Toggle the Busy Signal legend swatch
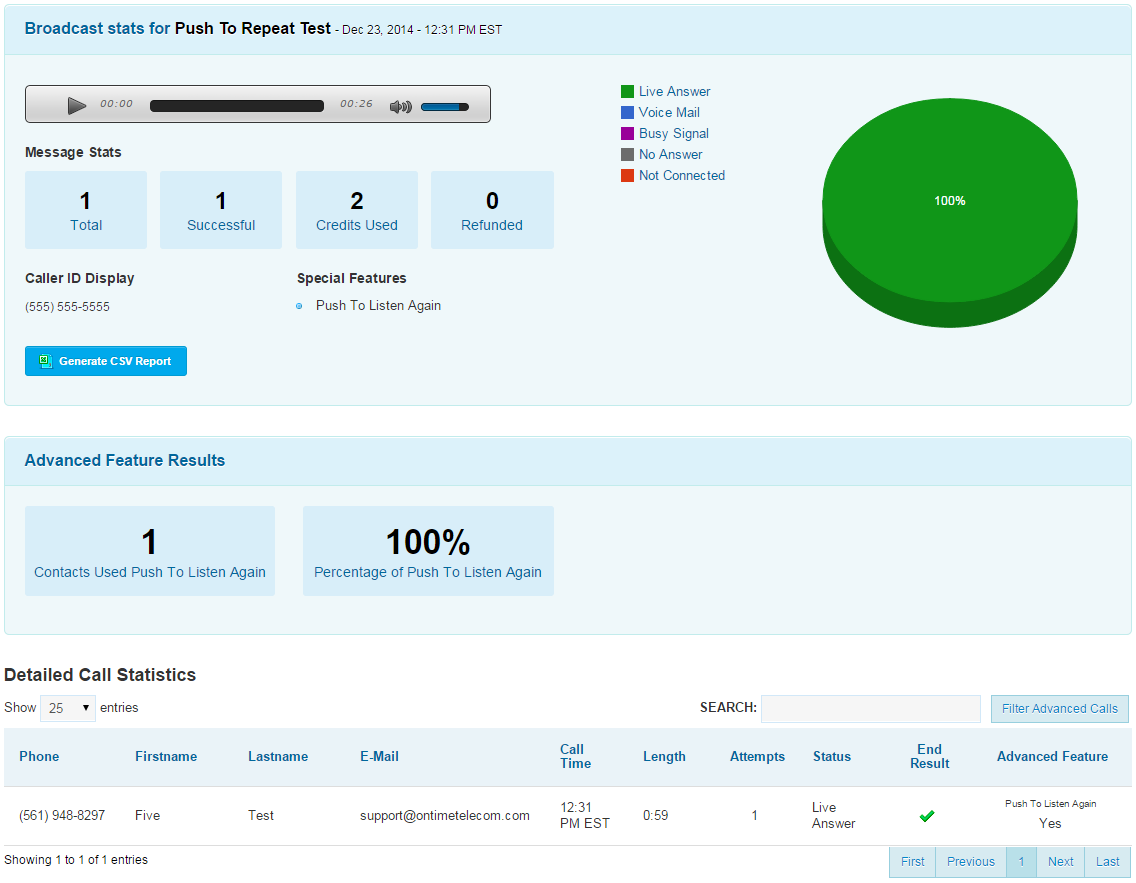1136x883 pixels. click(x=627, y=133)
